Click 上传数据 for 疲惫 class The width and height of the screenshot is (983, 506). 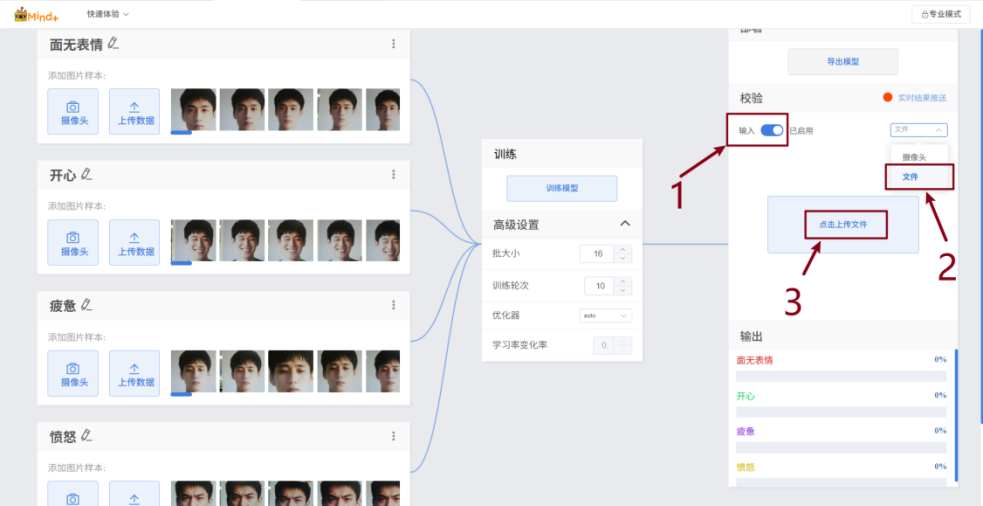tap(134, 373)
